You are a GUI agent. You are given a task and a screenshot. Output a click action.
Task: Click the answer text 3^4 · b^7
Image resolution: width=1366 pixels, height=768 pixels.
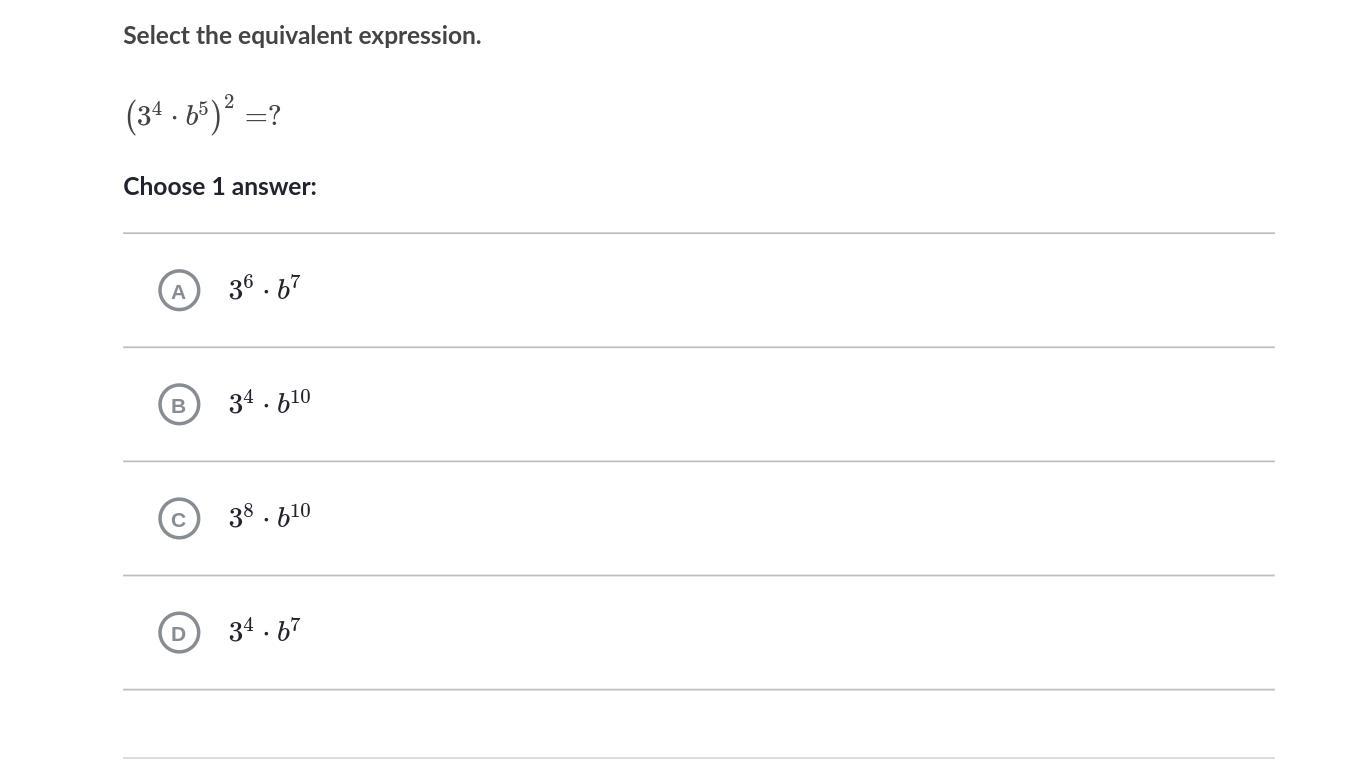(x=264, y=631)
